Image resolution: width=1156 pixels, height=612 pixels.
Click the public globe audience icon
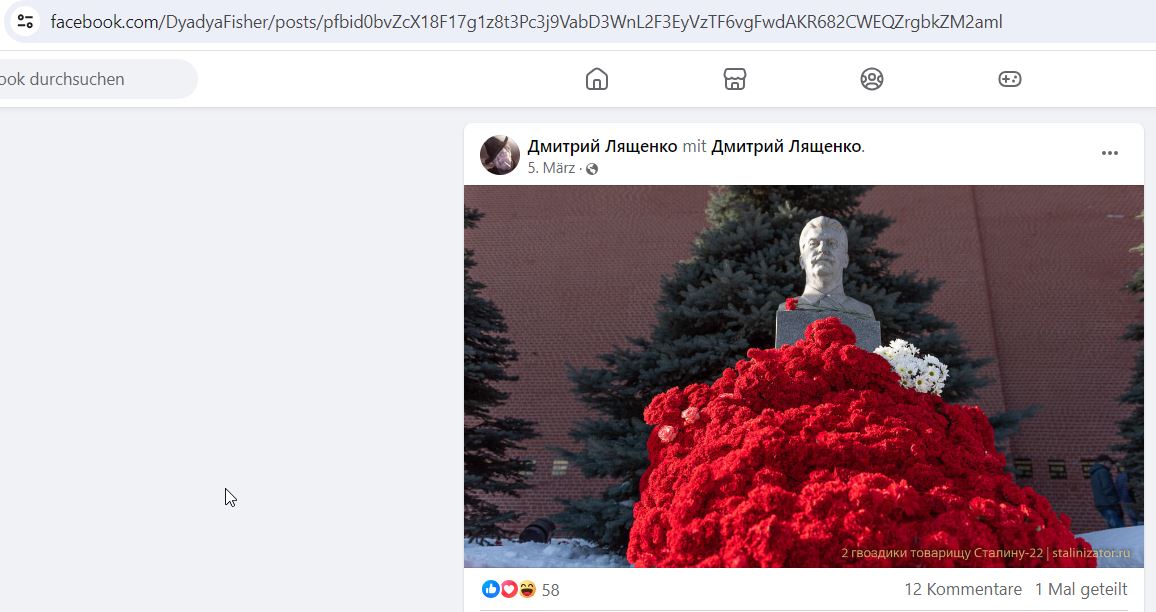click(x=591, y=169)
